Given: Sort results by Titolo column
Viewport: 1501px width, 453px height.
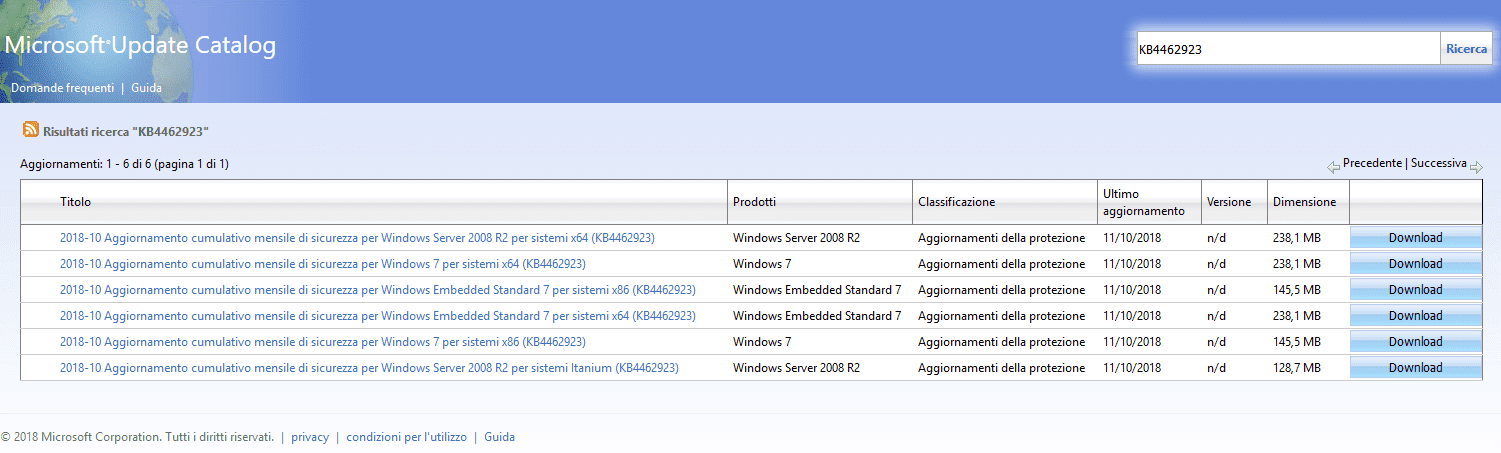Looking at the screenshot, I should point(75,202).
